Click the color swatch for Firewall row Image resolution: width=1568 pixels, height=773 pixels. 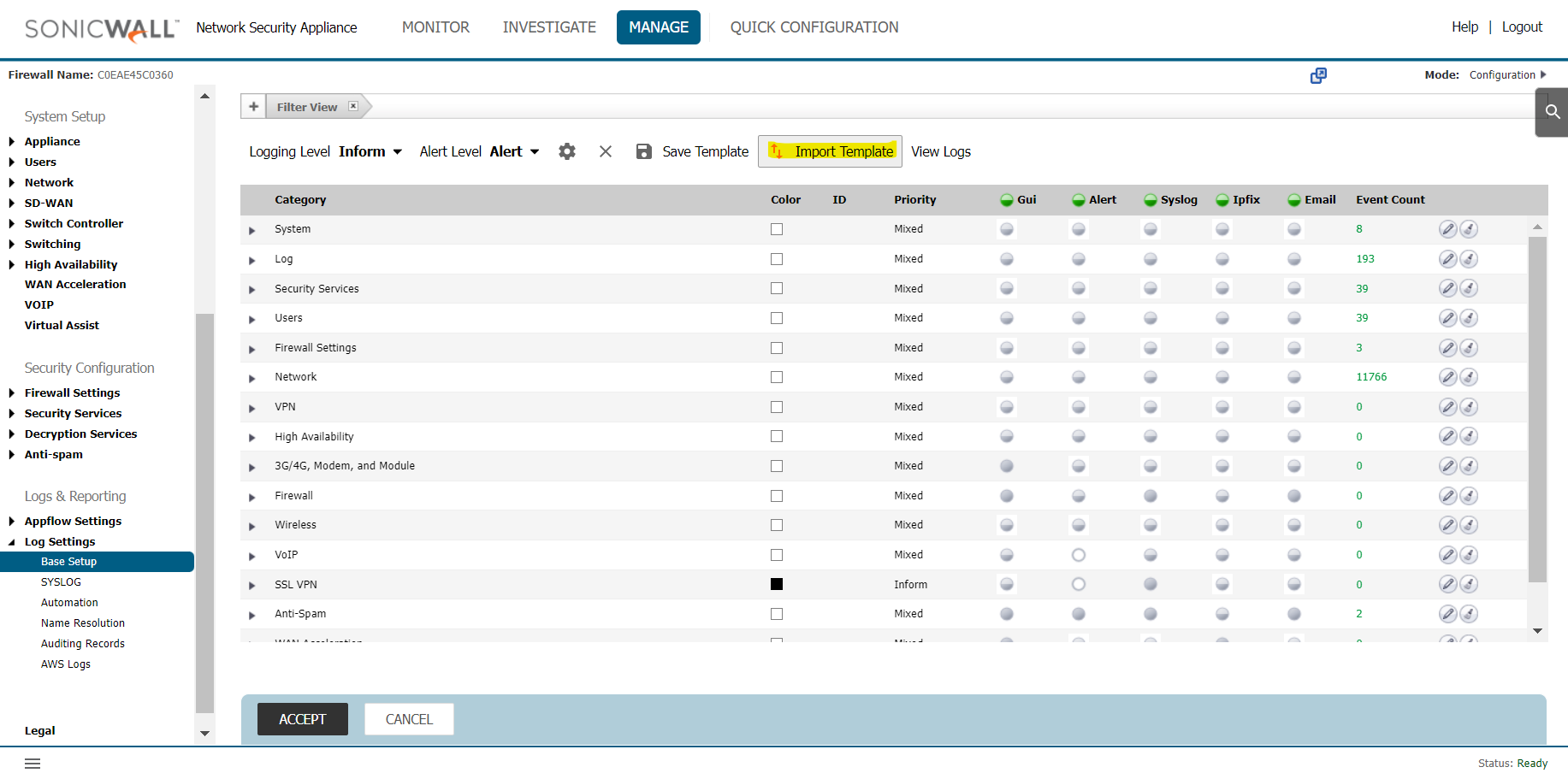pyautogui.click(x=777, y=496)
